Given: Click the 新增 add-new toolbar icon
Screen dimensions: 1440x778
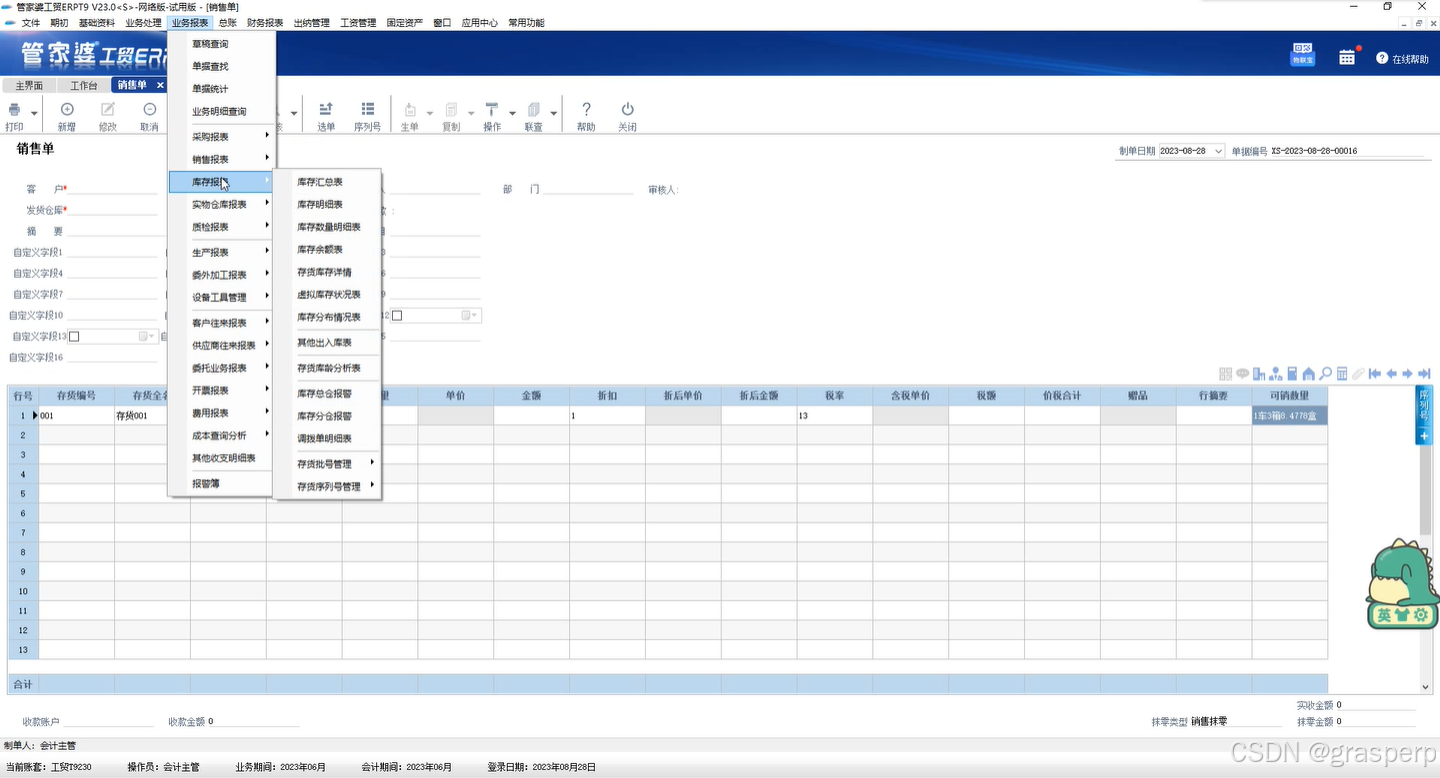Looking at the screenshot, I should tap(67, 110).
